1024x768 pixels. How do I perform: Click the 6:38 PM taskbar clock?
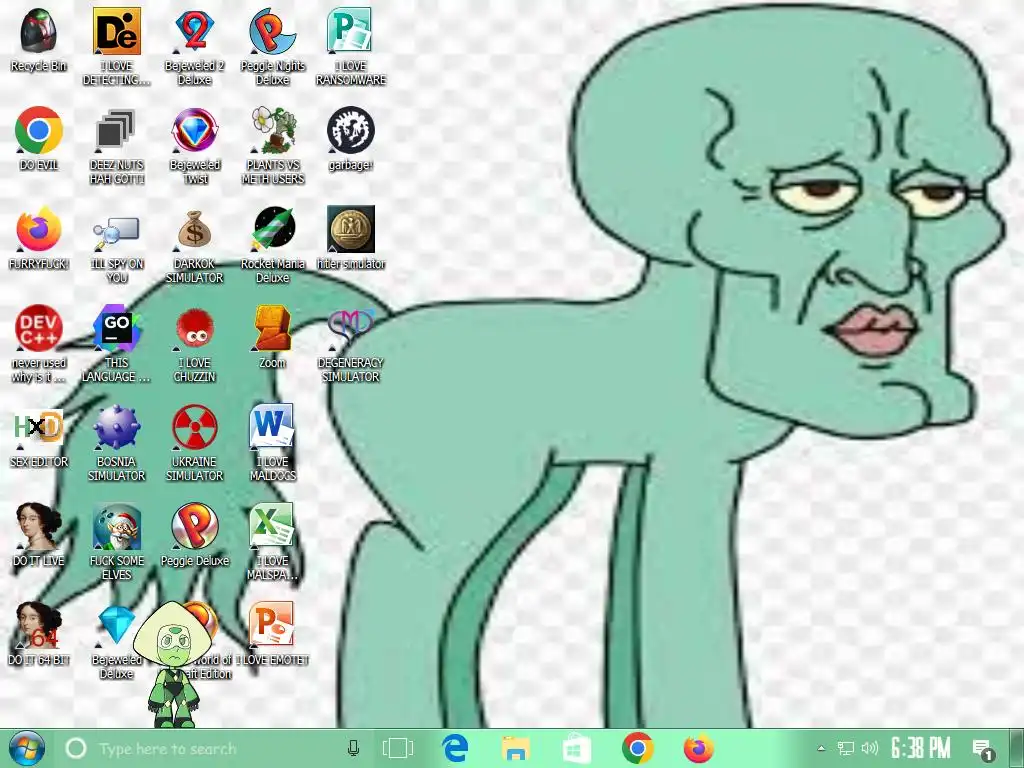pyautogui.click(x=921, y=748)
